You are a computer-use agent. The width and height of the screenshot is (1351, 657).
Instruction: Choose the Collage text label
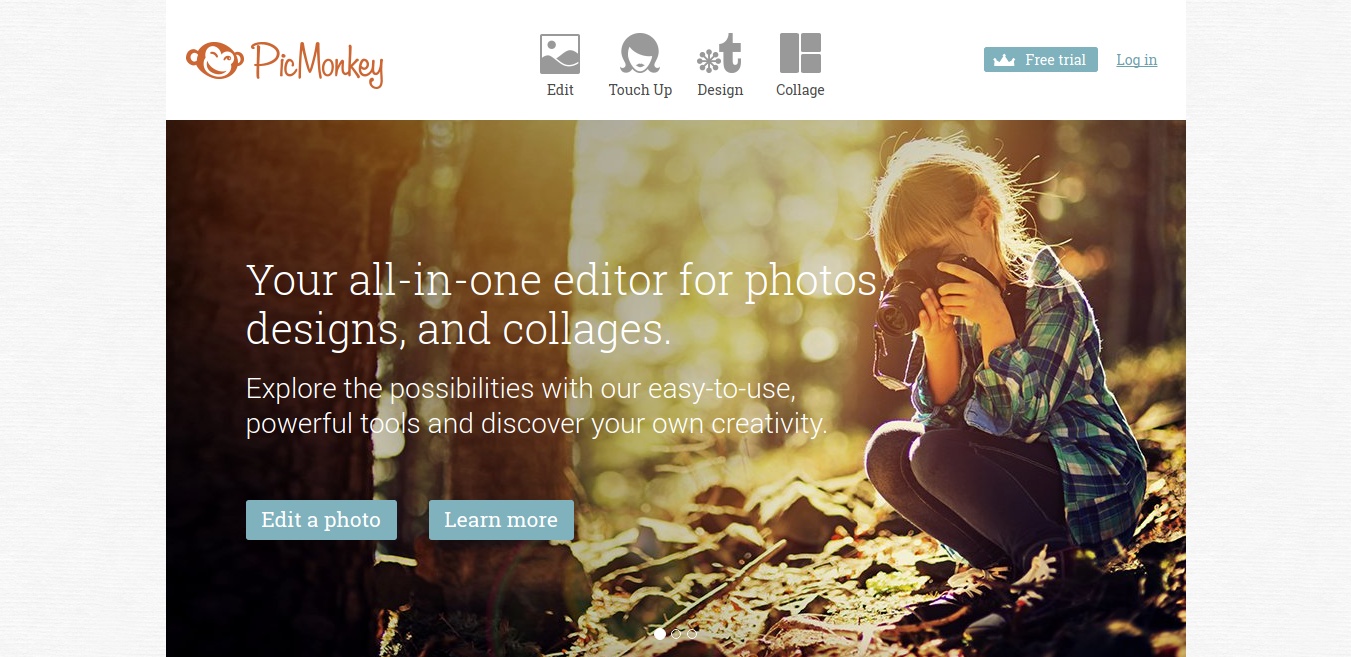click(800, 90)
